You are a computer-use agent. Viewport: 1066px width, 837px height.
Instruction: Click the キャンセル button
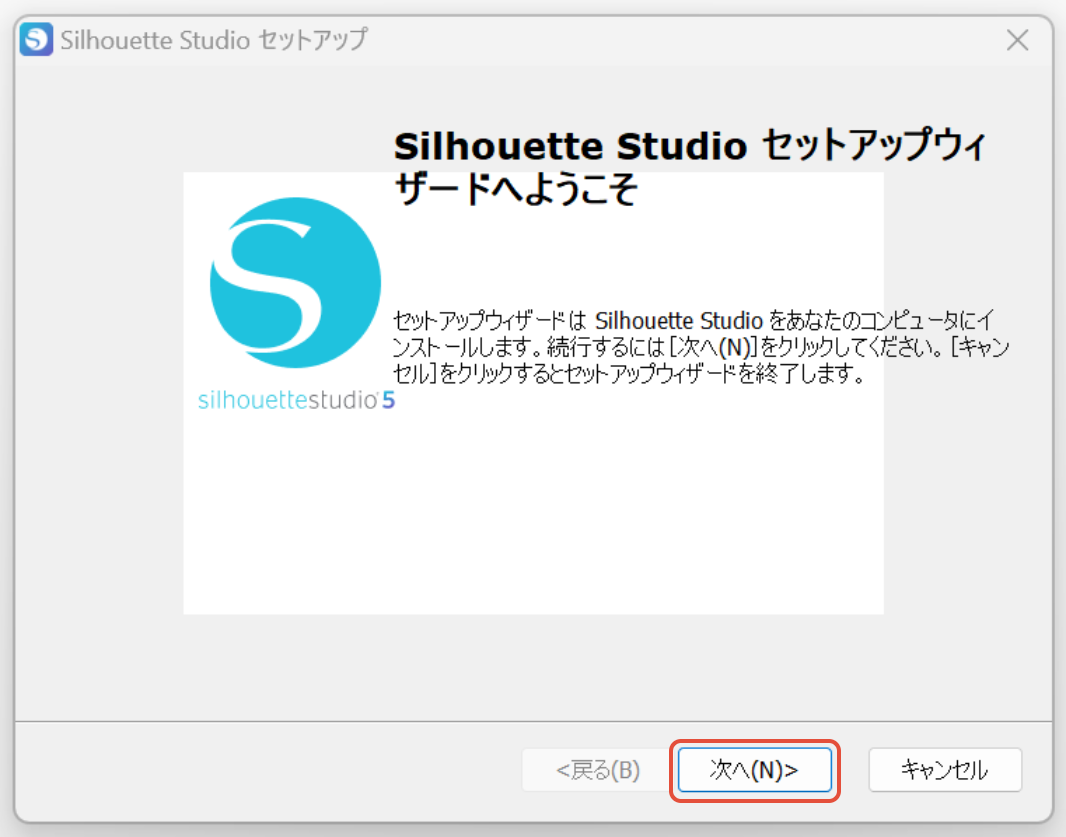pos(944,770)
